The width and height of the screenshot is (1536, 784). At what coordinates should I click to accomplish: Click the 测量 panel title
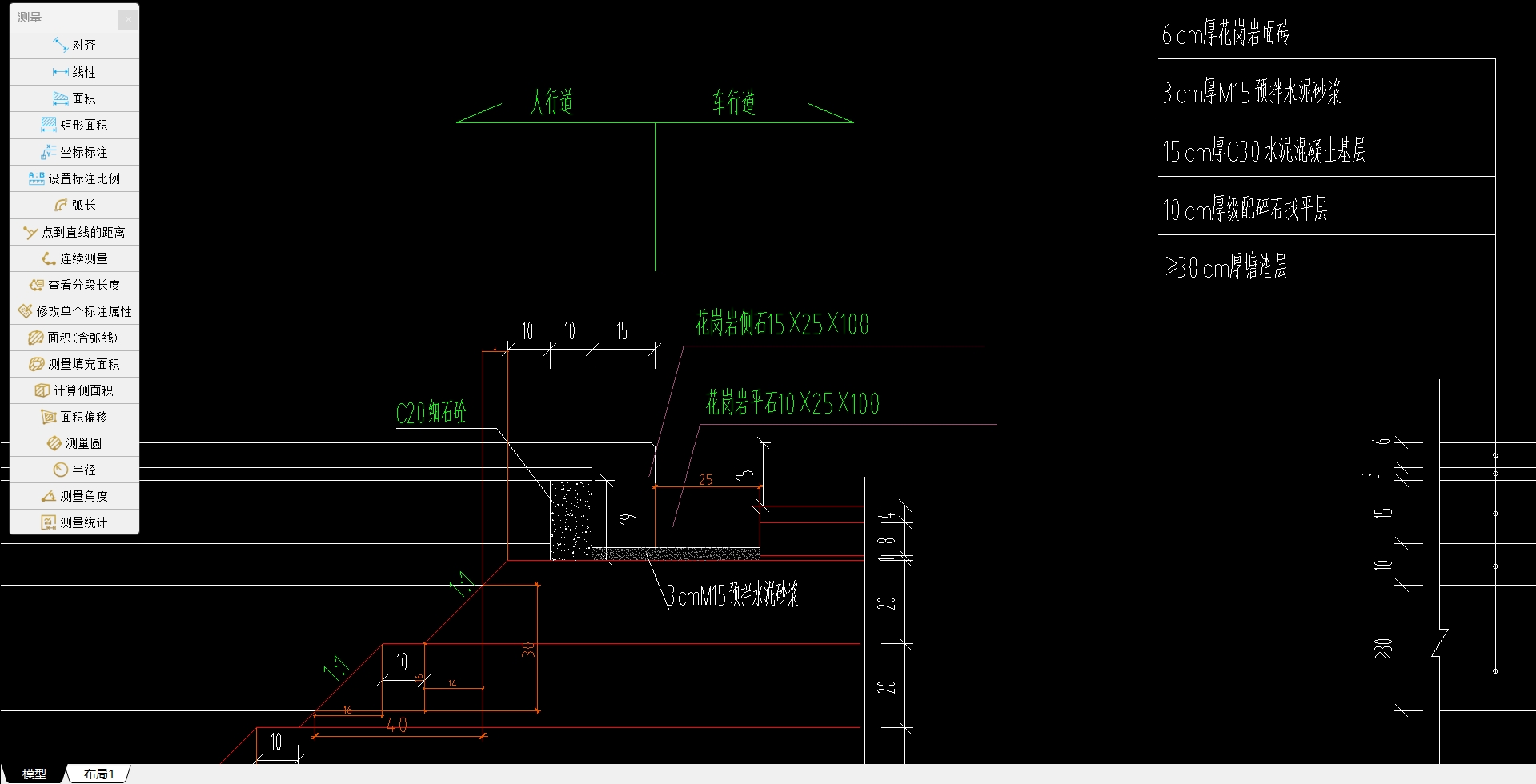click(30, 18)
